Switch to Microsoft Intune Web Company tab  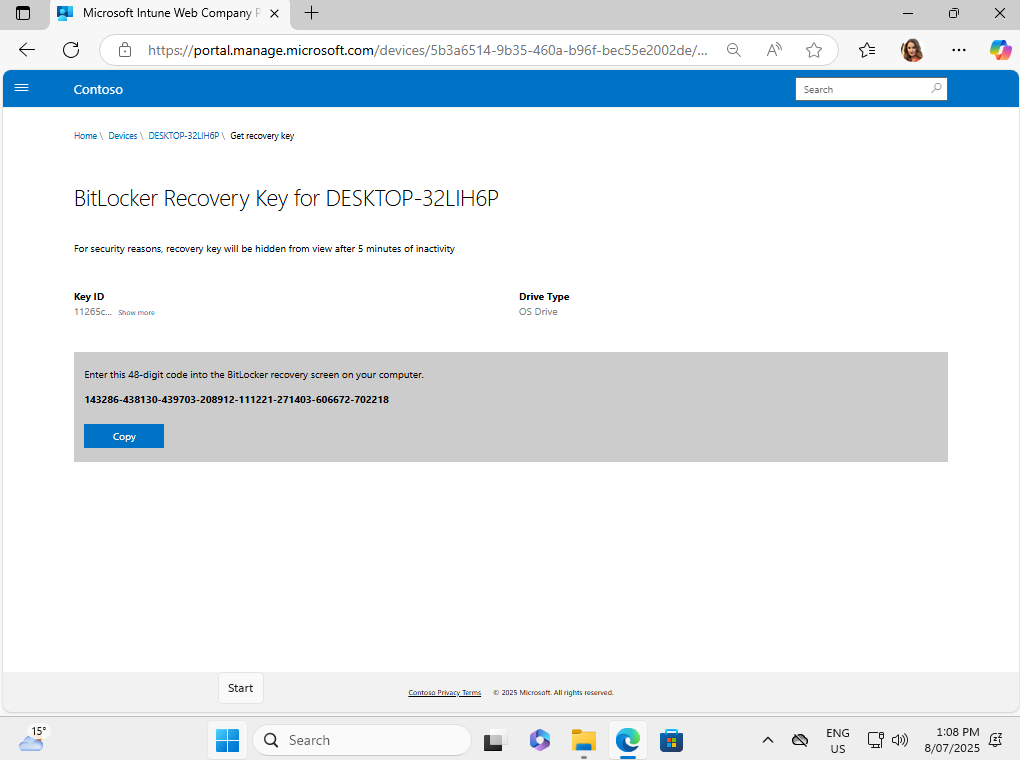coord(170,13)
